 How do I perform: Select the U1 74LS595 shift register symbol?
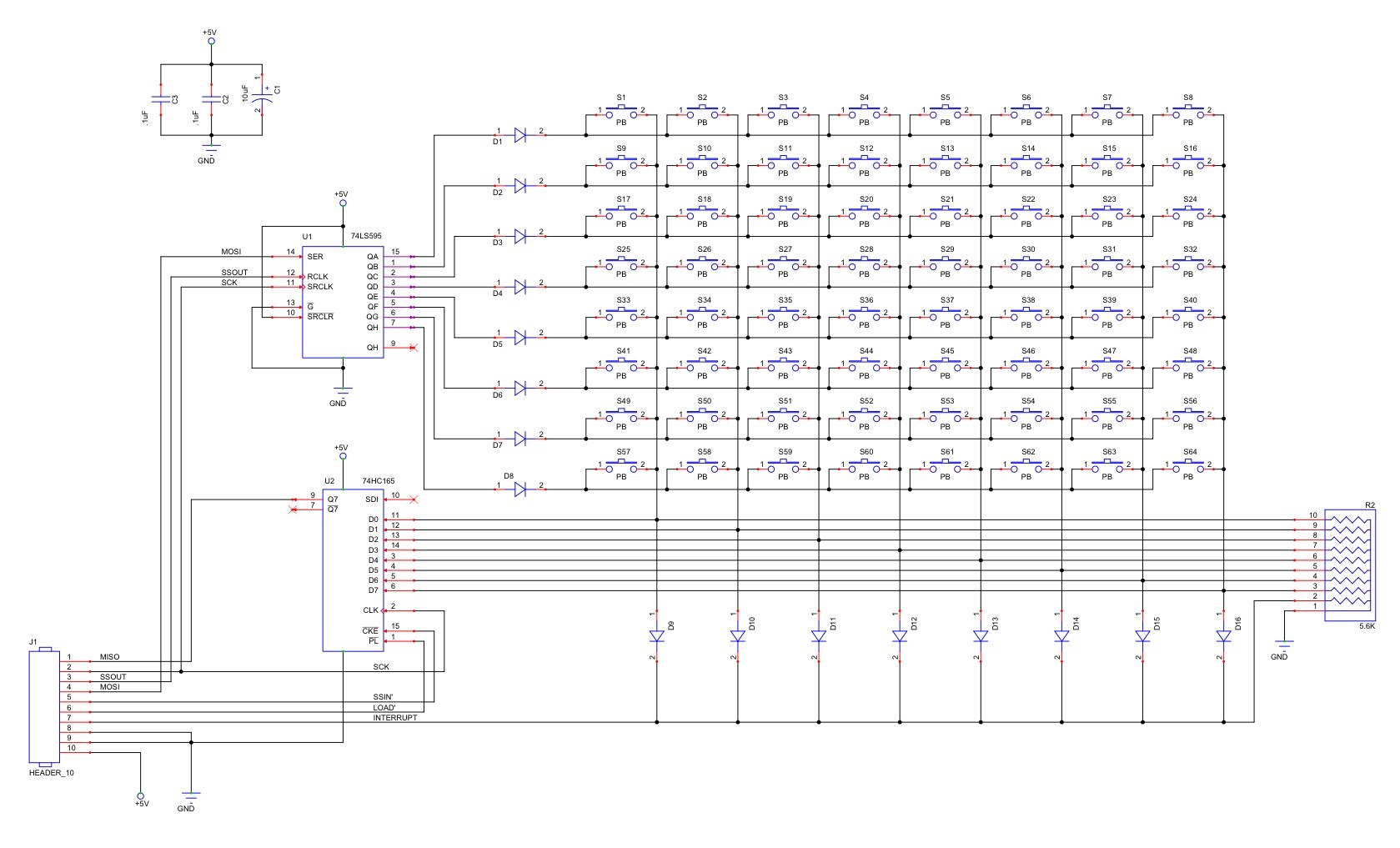click(x=342, y=300)
